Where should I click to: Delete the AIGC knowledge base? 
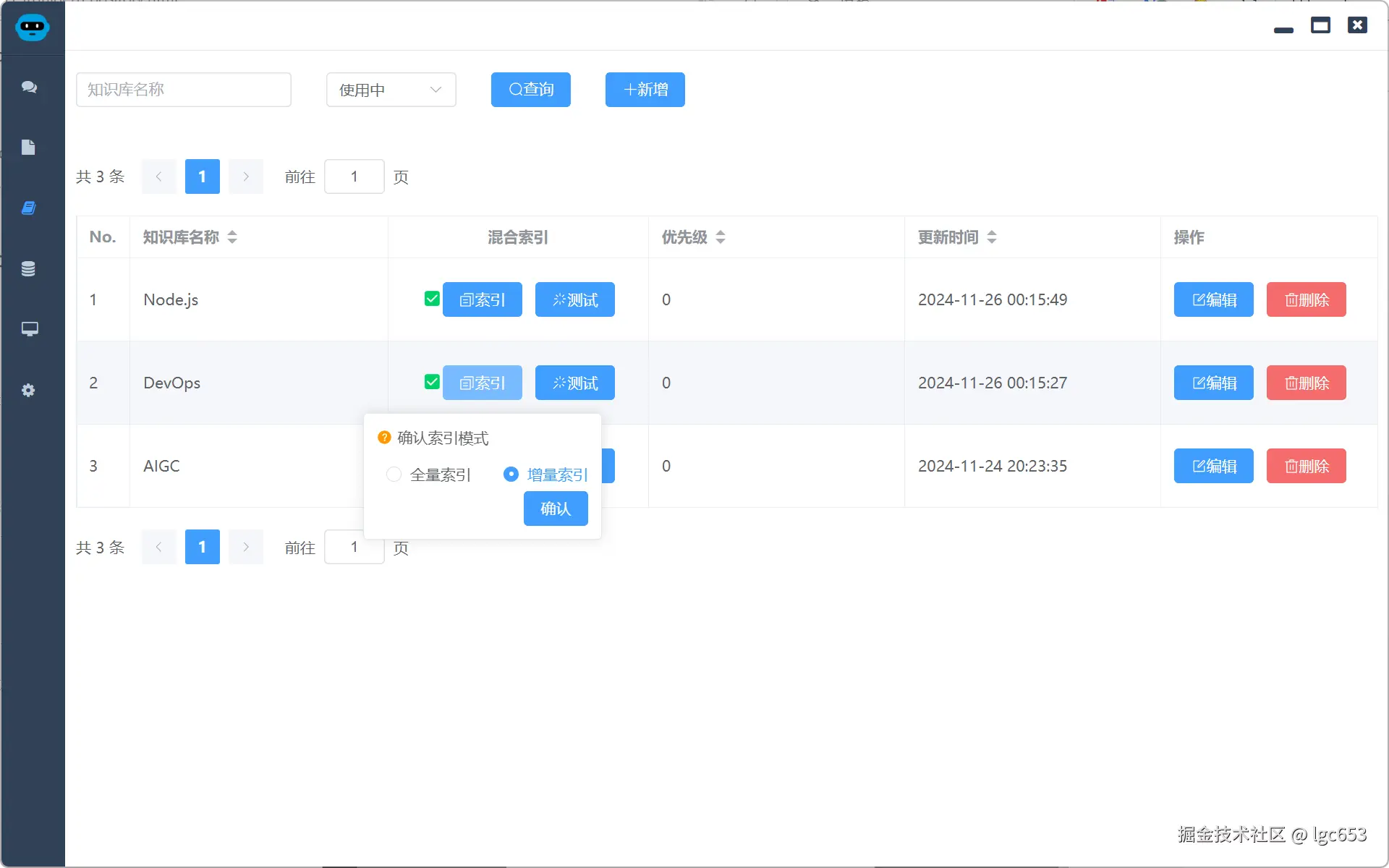[x=1306, y=466]
